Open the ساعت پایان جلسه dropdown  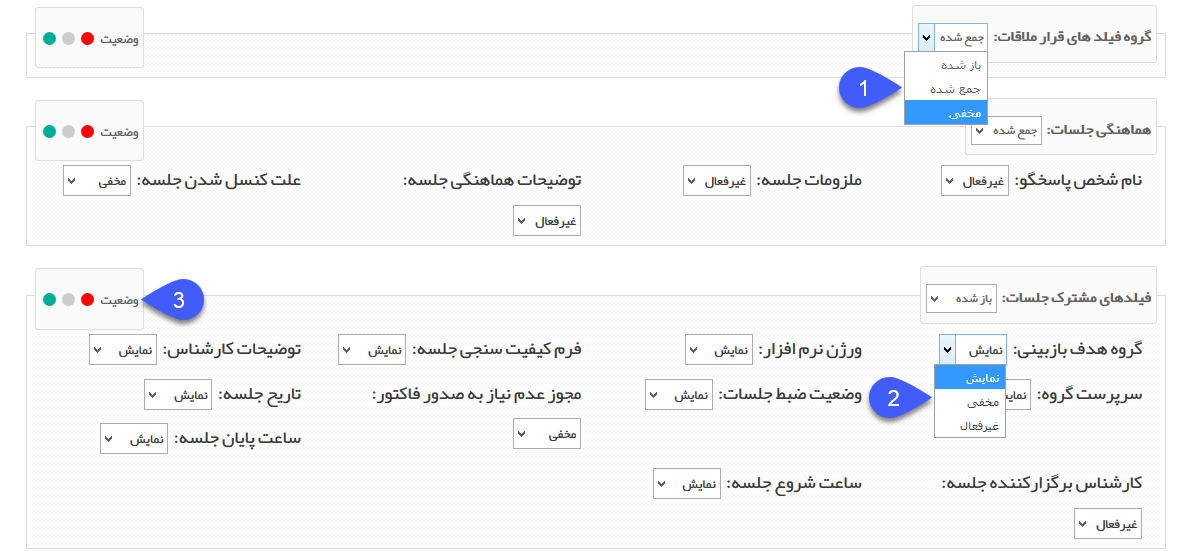133,440
